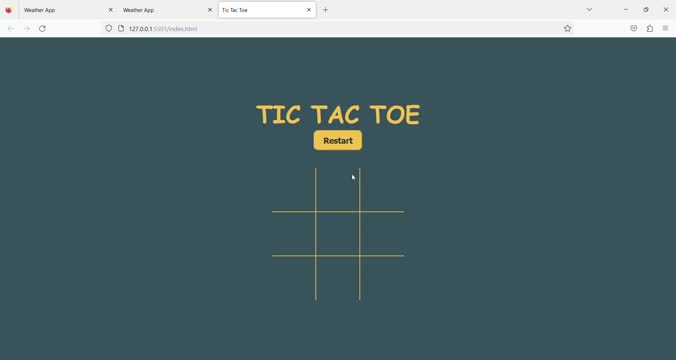Viewport: 676px width, 360px height.
Task: Reload the page with the refresh icon
Action: tap(42, 28)
